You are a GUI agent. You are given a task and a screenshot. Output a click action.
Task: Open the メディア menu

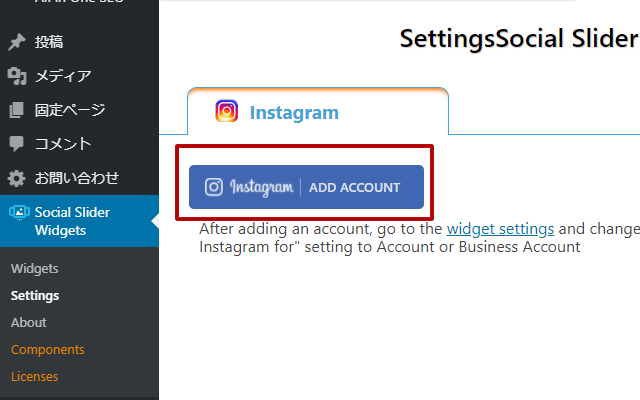63,76
